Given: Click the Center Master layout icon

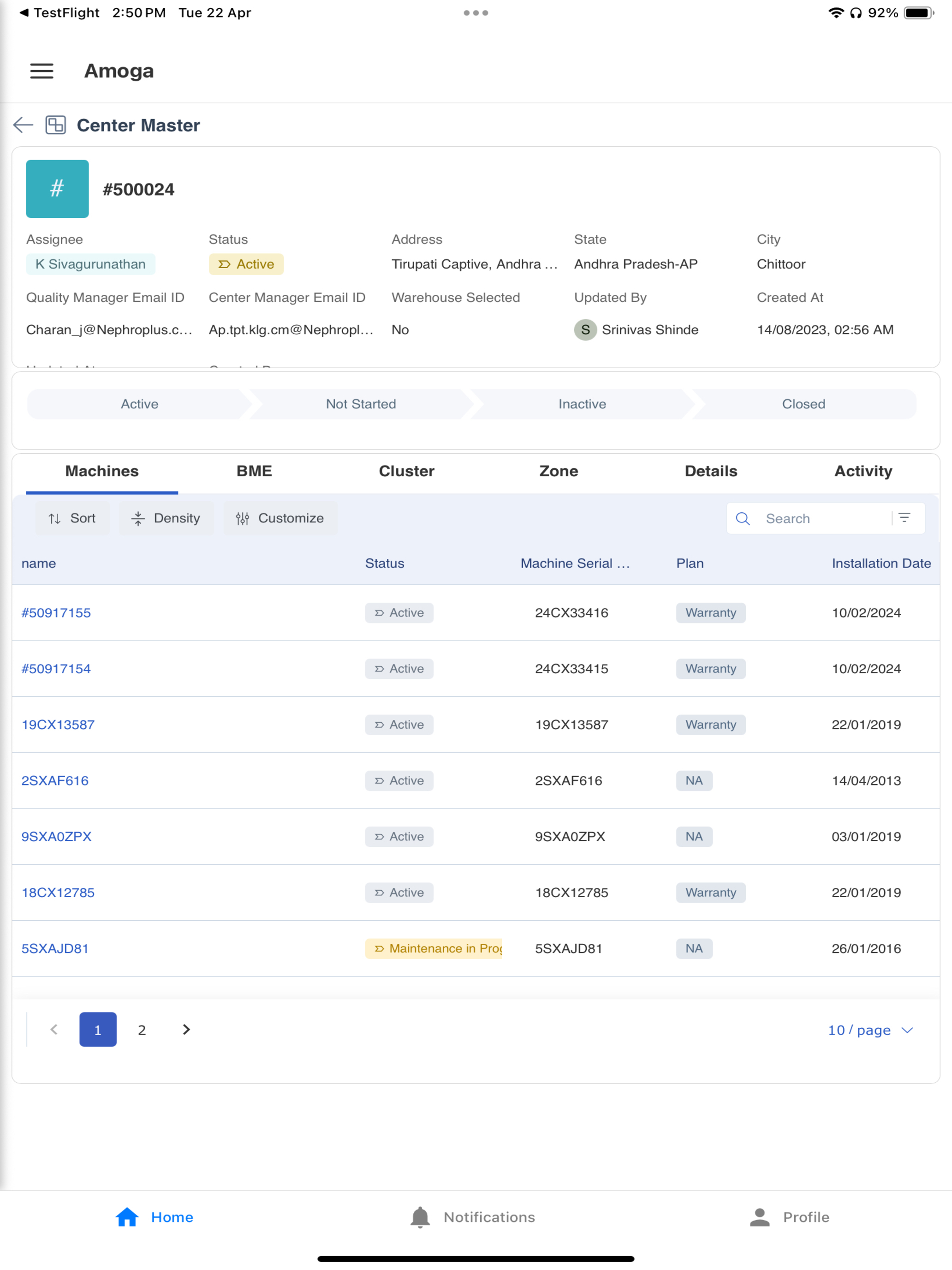Looking at the screenshot, I should [x=56, y=125].
